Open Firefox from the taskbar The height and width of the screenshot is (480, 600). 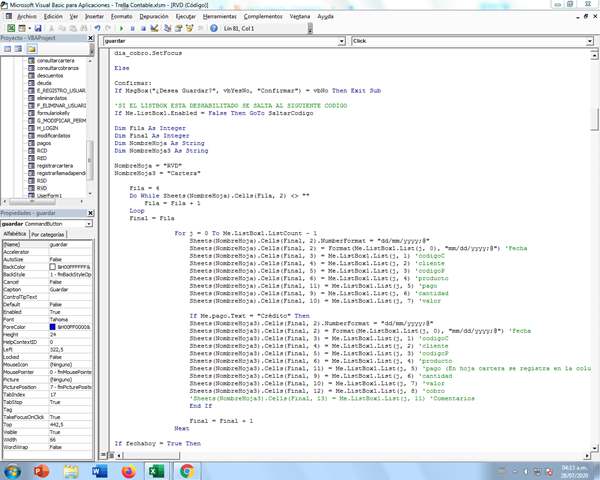point(129,470)
